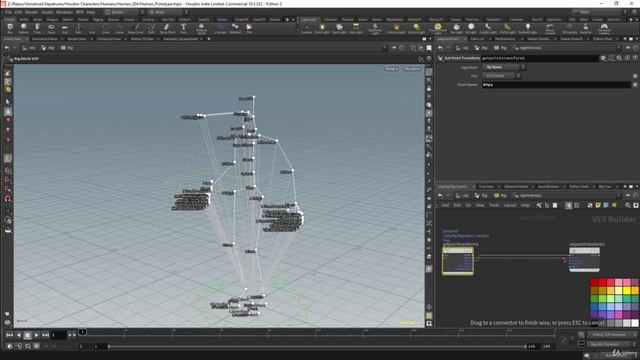
Task: Add a Switcher from the shelf
Action: [585, 29]
